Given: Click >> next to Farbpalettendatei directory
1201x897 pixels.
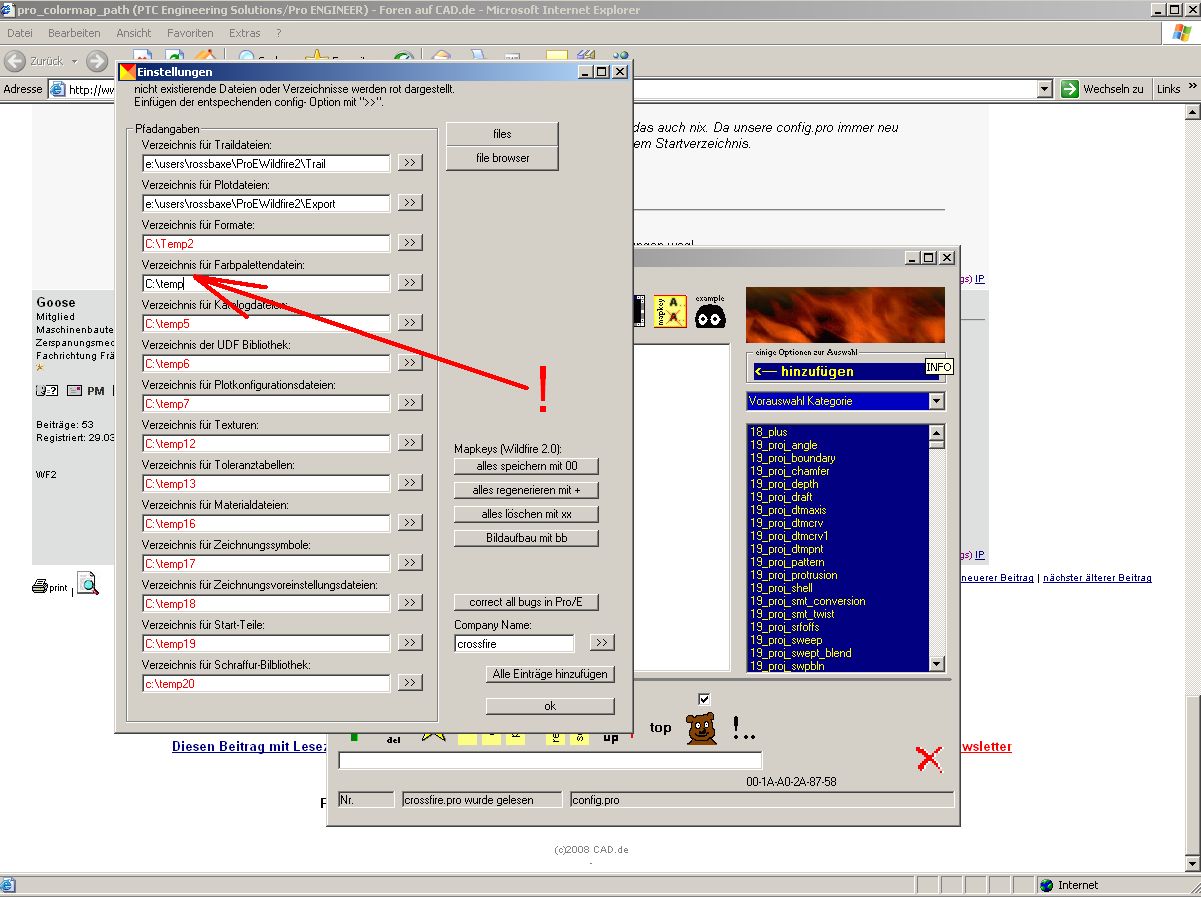Looking at the screenshot, I should (410, 282).
